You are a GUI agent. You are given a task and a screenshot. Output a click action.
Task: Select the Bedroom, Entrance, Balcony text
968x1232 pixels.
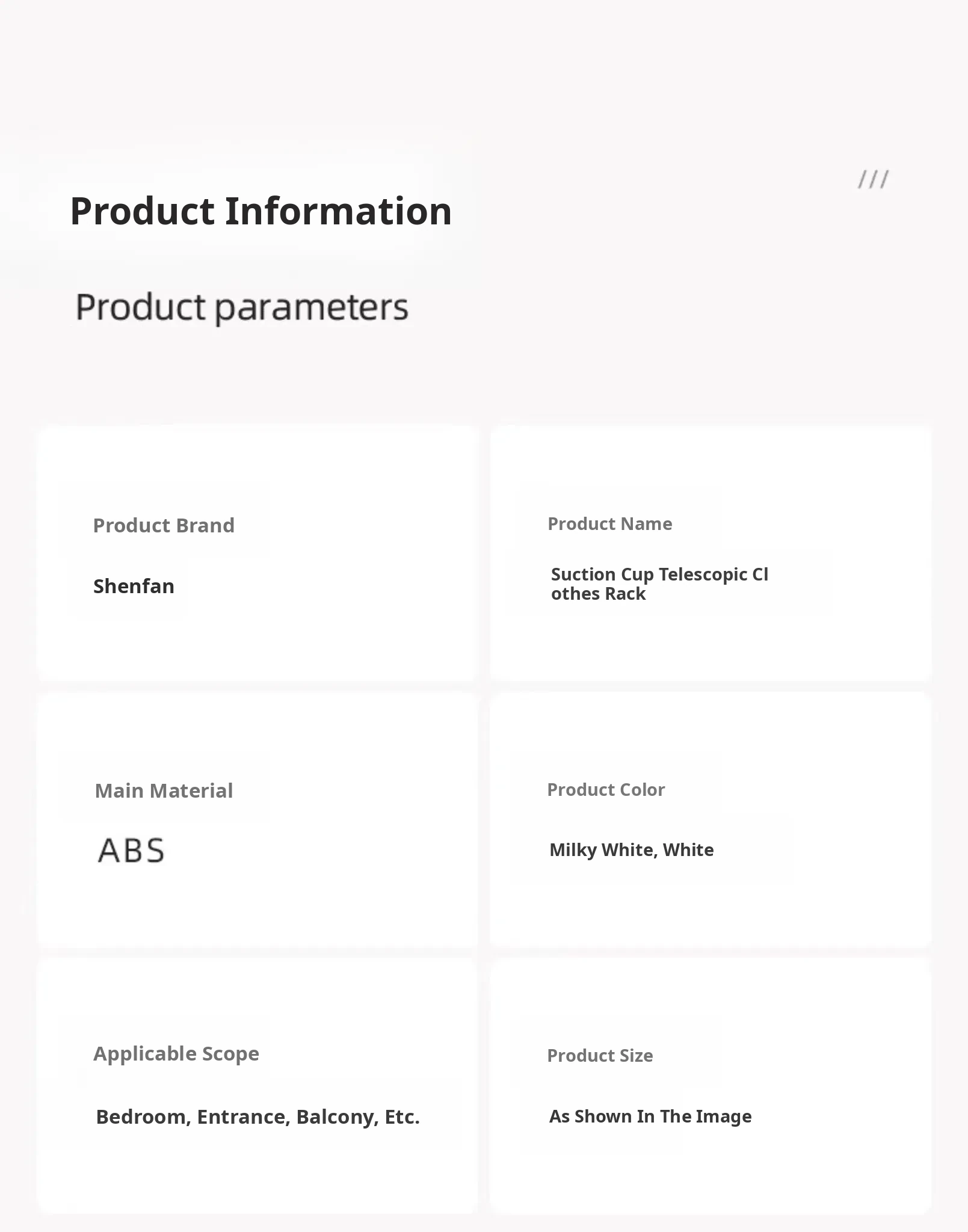257,1117
